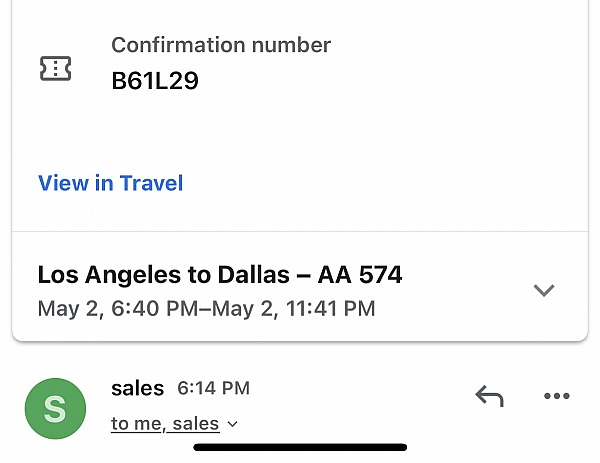
Task: Tap the "Confirmation number" label
Action: [x=221, y=45]
